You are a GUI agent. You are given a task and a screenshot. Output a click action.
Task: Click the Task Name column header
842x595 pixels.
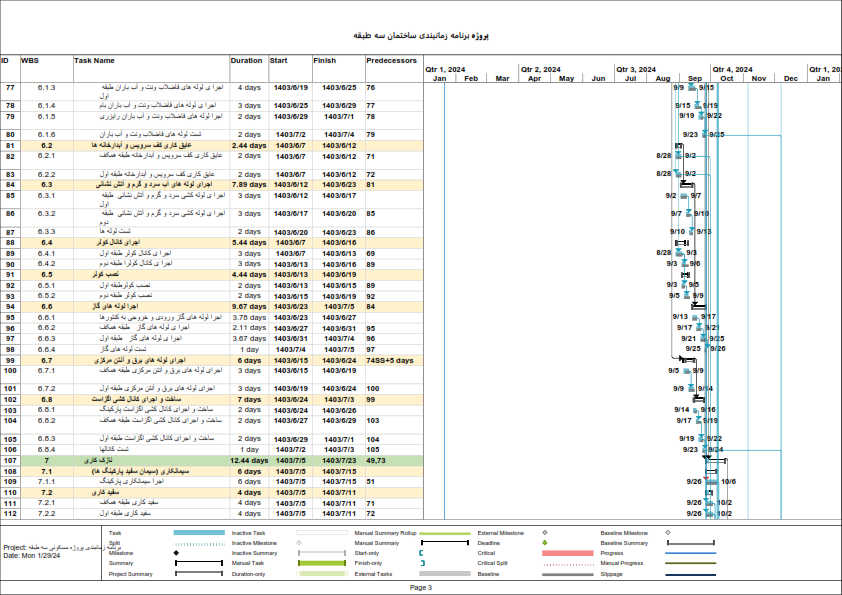click(x=94, y=60)
